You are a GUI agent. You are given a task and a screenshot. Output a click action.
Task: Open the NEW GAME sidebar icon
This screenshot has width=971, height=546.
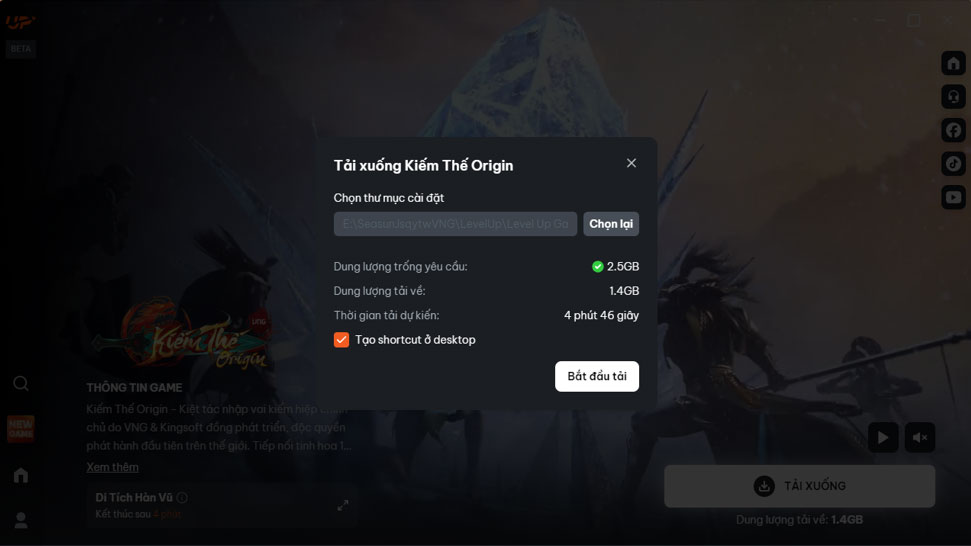tap(20, 428)
